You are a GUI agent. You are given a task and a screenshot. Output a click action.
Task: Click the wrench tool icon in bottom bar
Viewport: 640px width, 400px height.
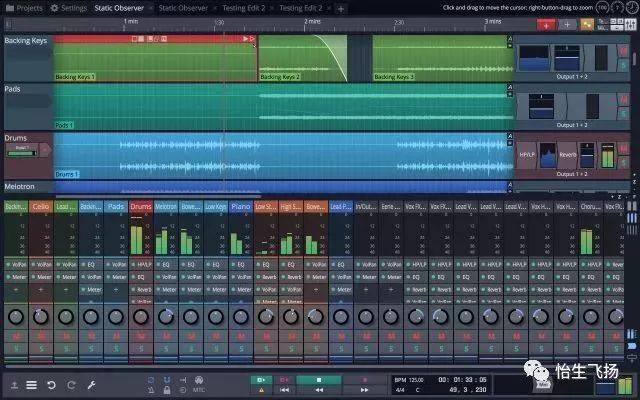pyautogui.click(x=91, y=385)
